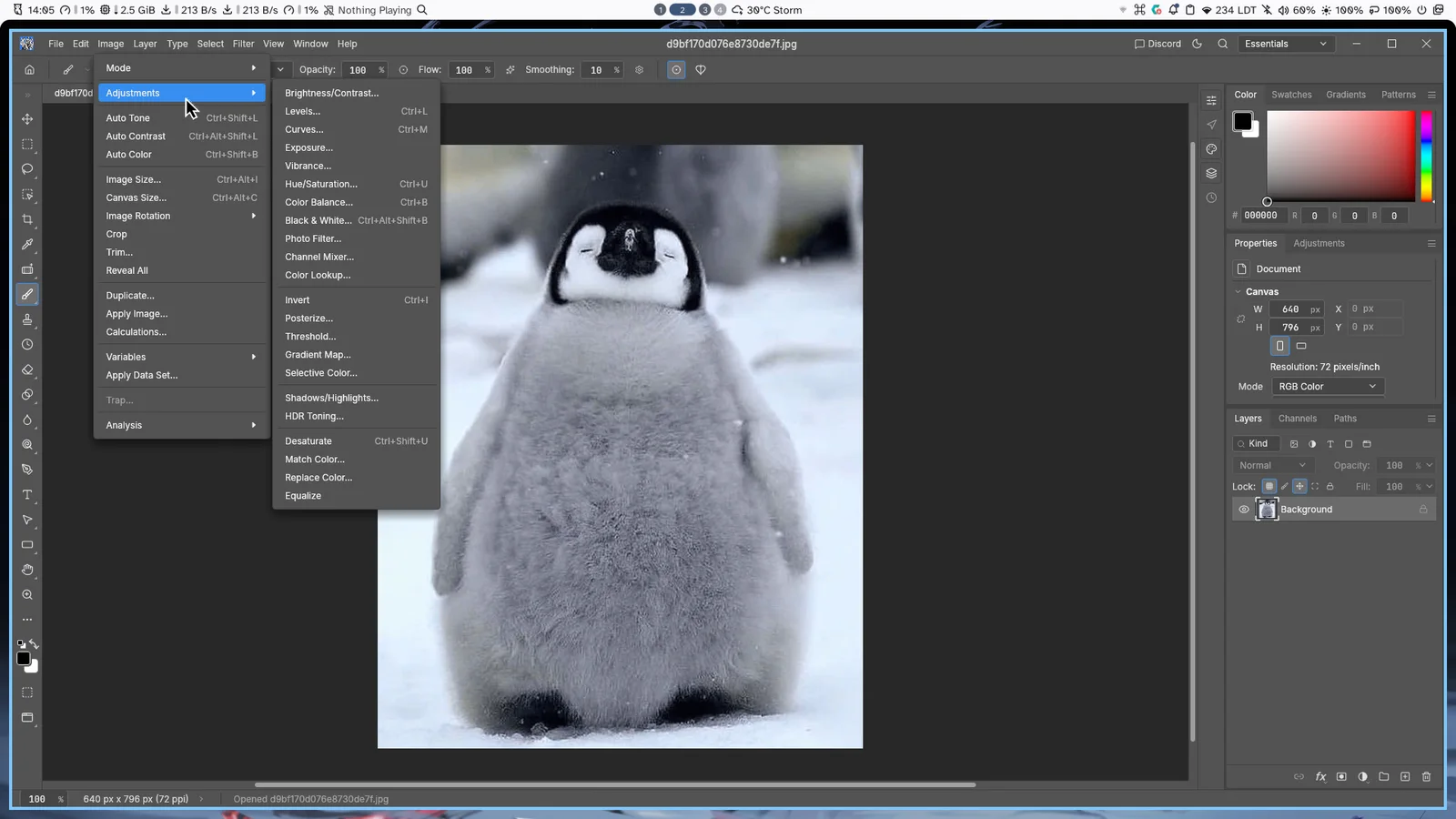Screen dimensions: 1456x819
Task: Open the Normal blend mode dropdown
Action: pos(1272,465)
